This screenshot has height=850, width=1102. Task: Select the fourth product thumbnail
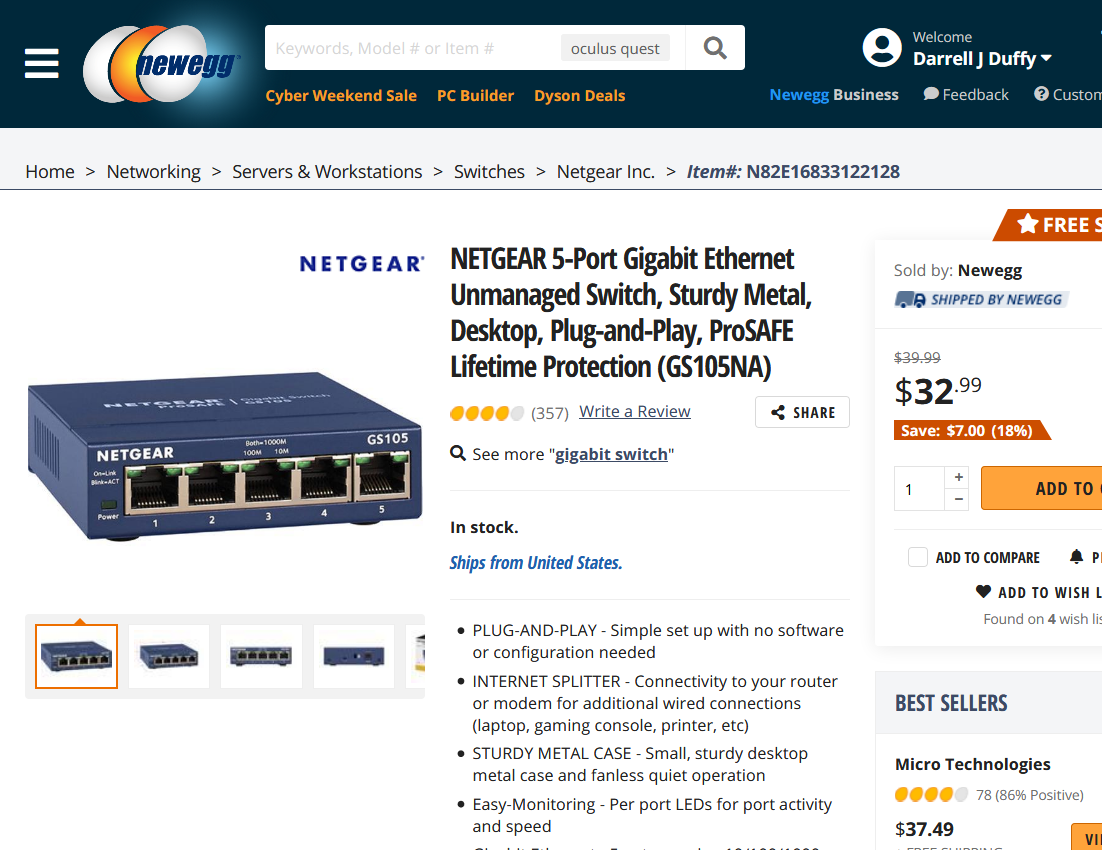tap(354, 656)
